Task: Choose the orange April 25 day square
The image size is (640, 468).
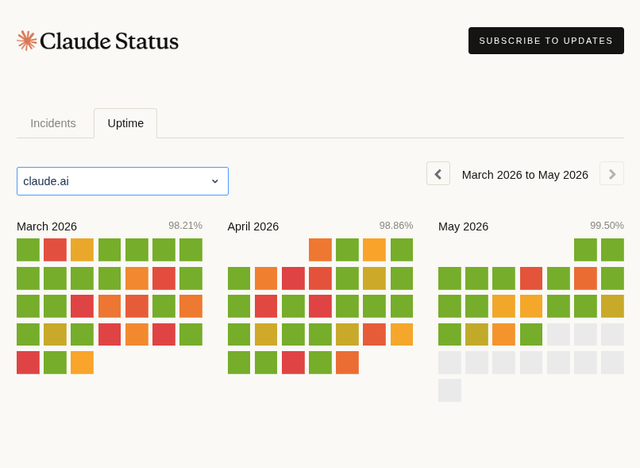Action: click(402, 335)
